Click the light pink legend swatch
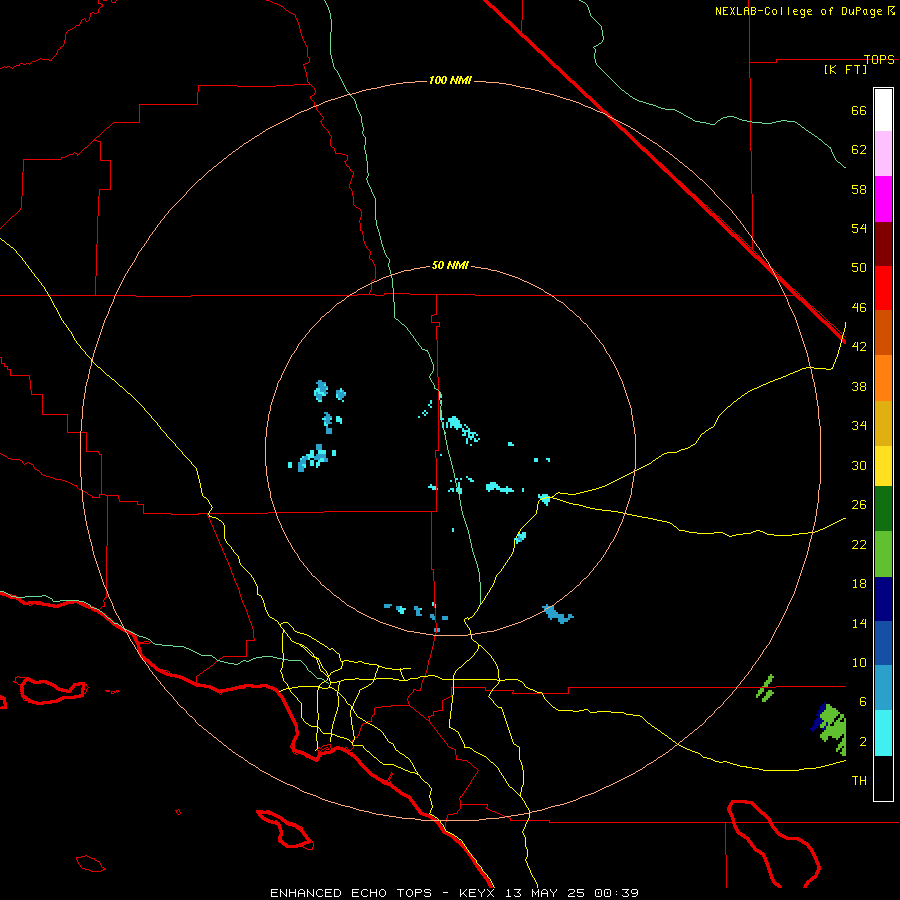The height and width of the screenshot is (900, 900). (883, 153)
